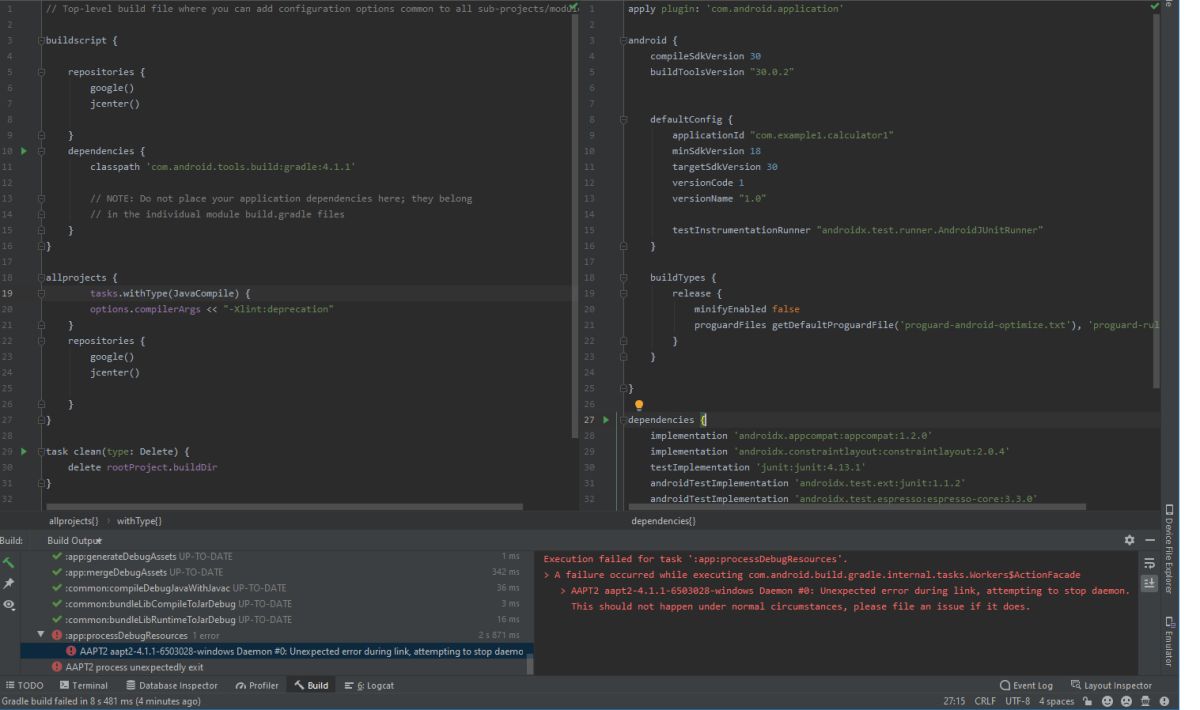Select the :app:generateDebugAssets task row
Viewport: 1200px width, 710px height.
coord(277,556)
